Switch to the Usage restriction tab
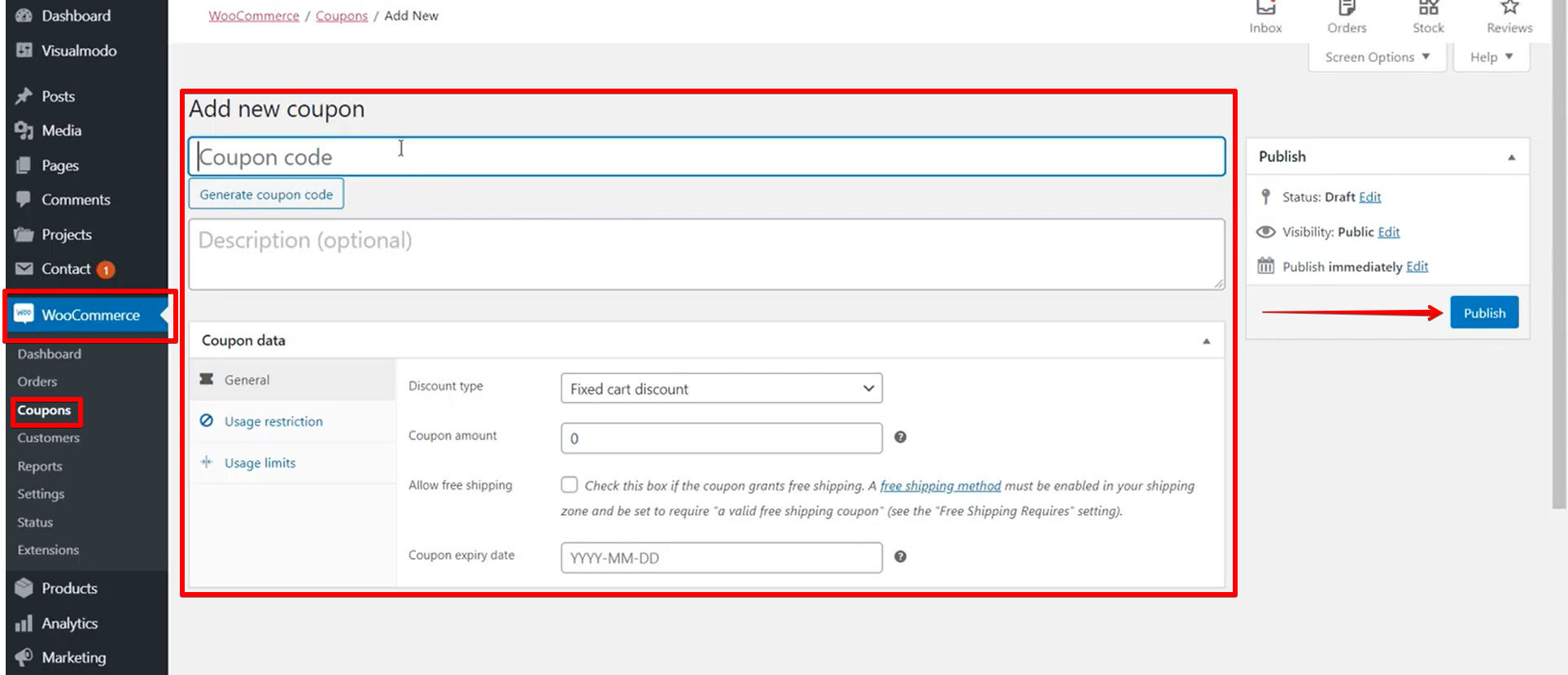The width and height of the screenshot is (1568, 675). click(273, 421)
